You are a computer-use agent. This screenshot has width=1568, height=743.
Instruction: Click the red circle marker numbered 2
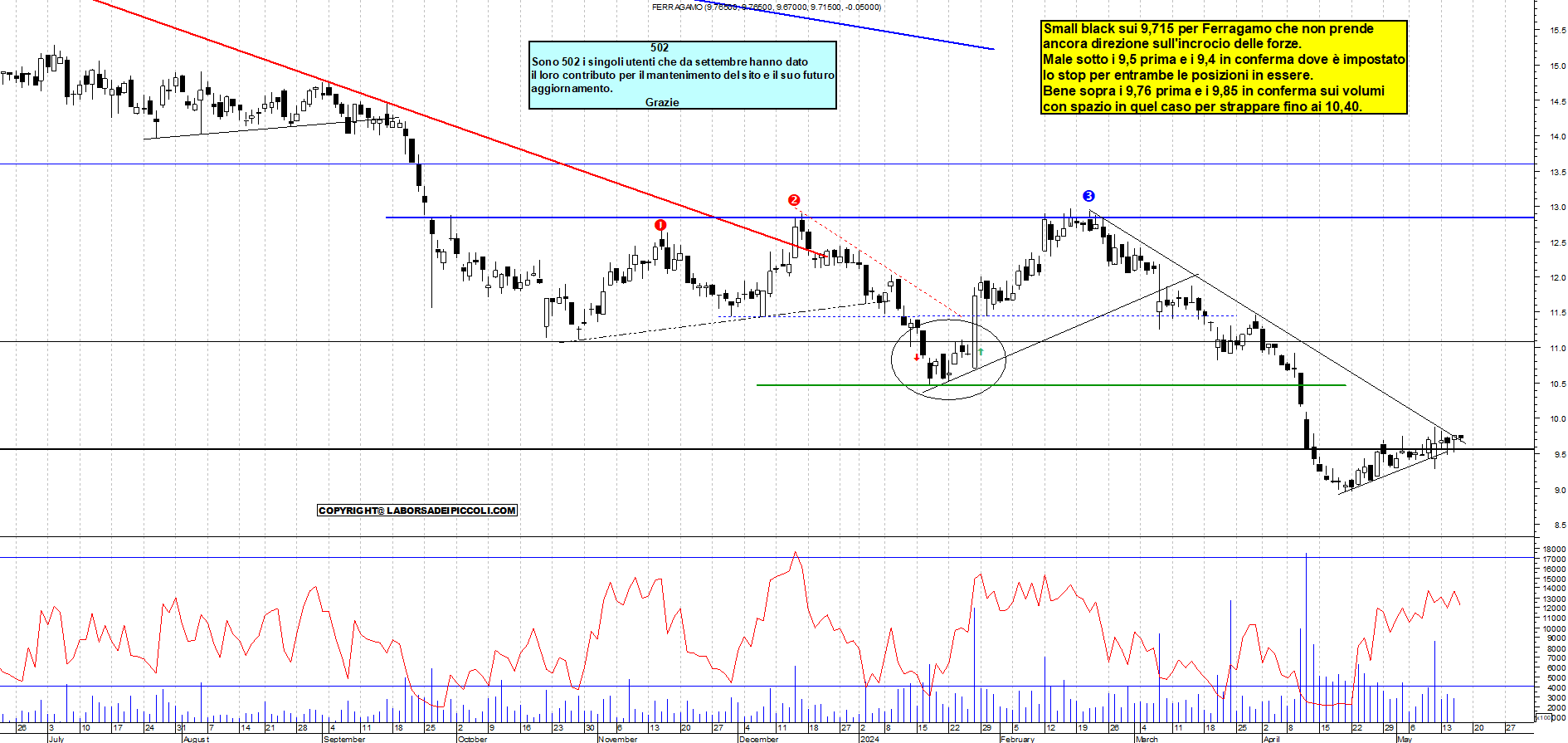tap(794, 200)
